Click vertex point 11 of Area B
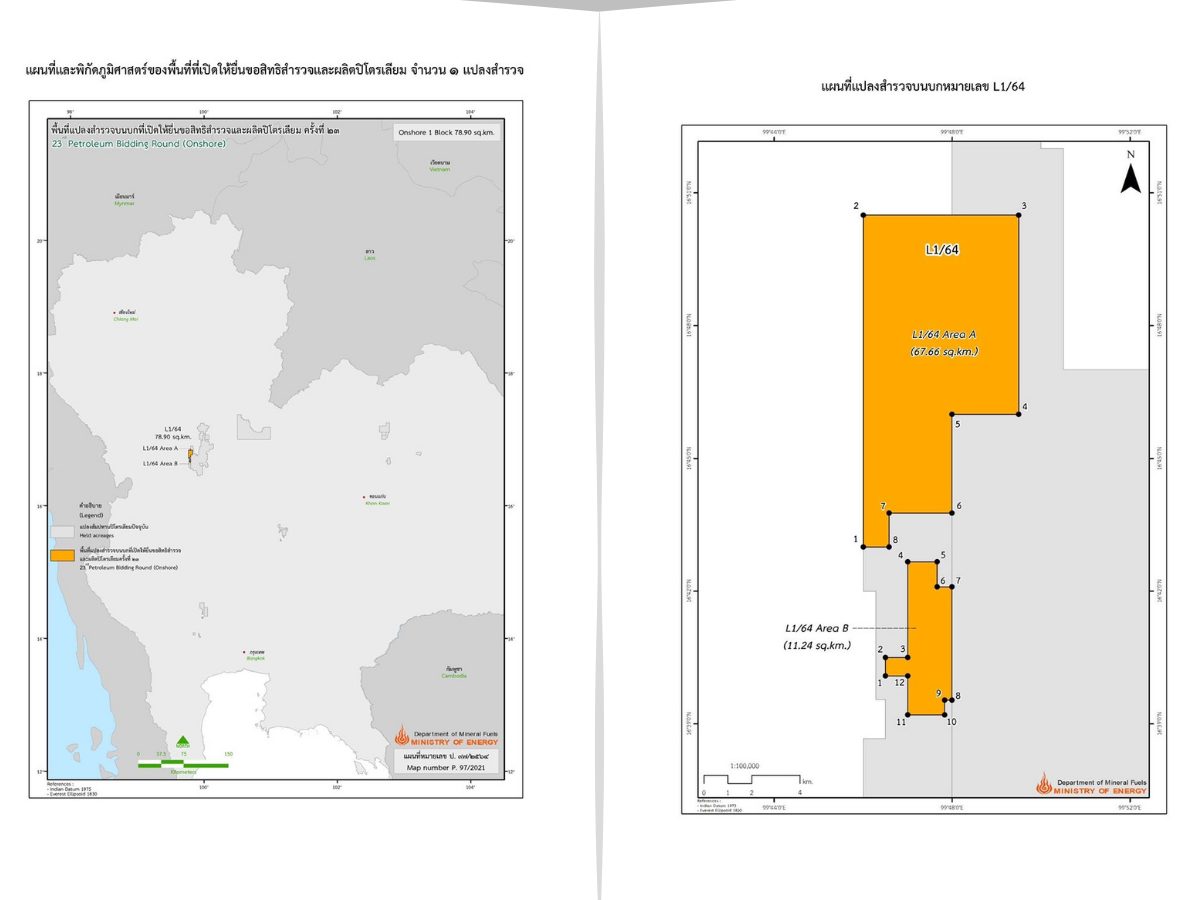Image resolution: width=1200 pixels, height=900 pixels. coord(908,714)
